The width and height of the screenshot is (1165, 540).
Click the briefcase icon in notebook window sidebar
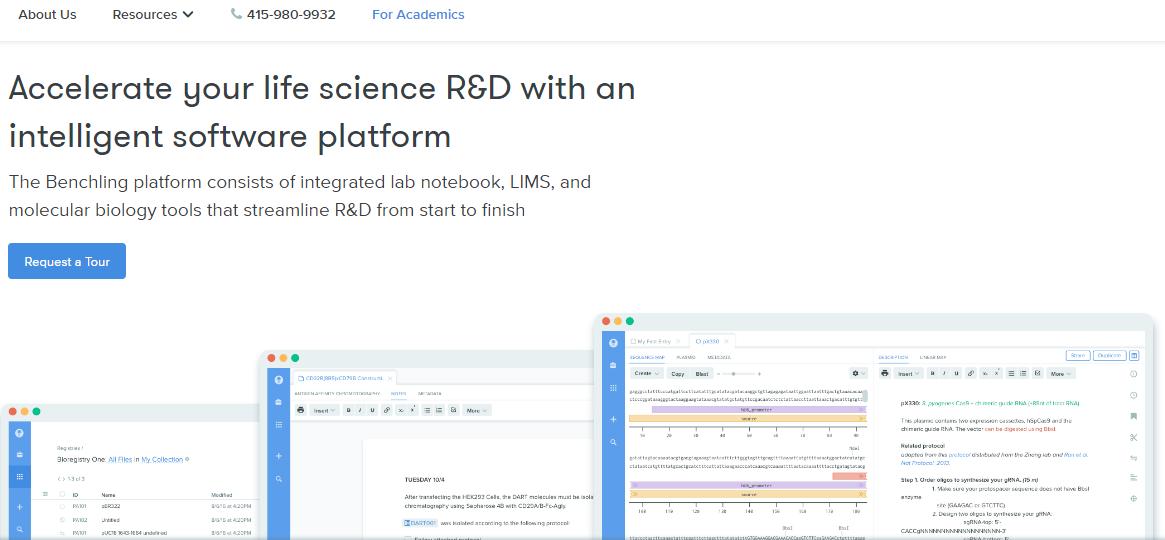tap(279, 402)
